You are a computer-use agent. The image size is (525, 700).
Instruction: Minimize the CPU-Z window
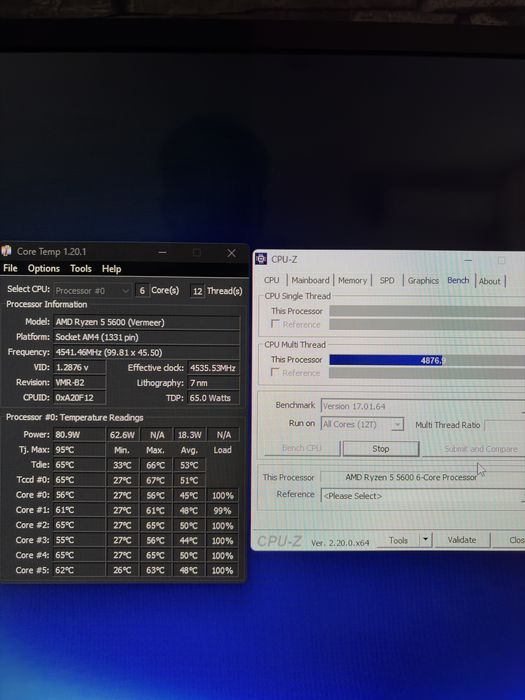(468, 260)
